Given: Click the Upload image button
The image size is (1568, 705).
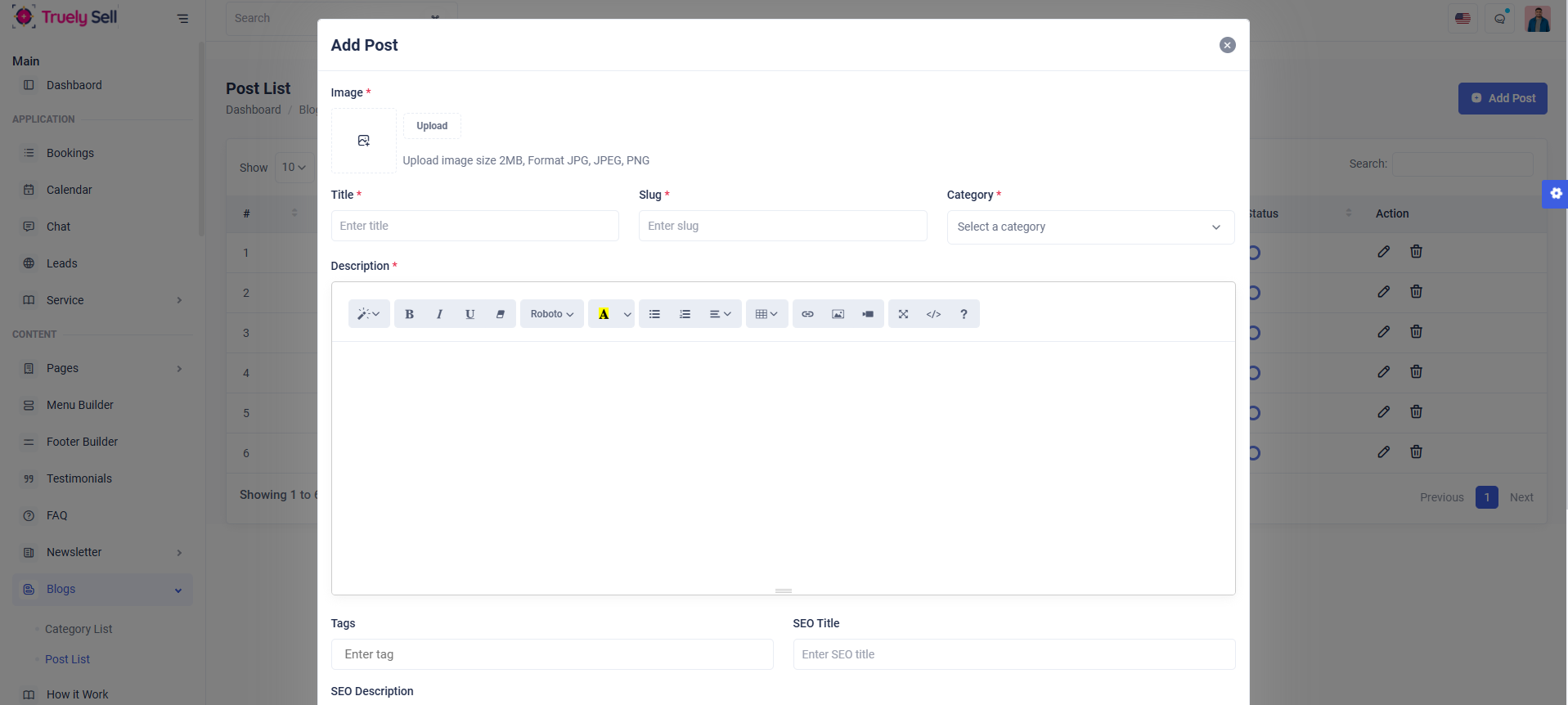Looking at the screenshot, I should pos(432,126).
